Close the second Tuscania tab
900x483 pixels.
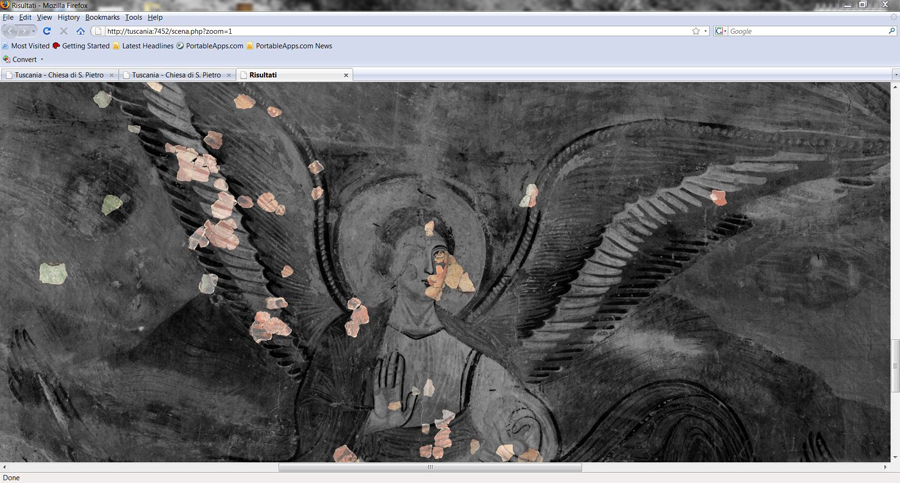(228, 75)
